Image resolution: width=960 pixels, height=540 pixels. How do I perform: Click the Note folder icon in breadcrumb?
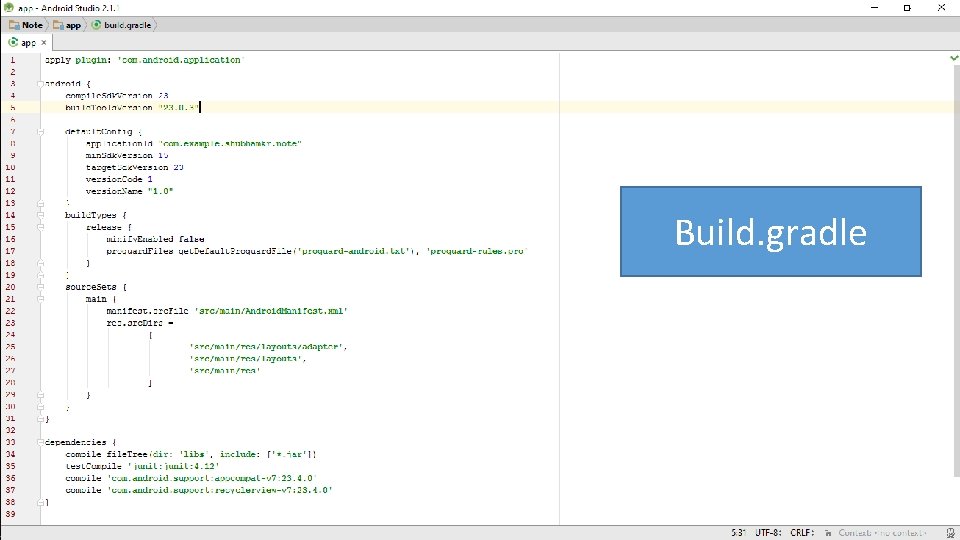click(x=14, y=25)
